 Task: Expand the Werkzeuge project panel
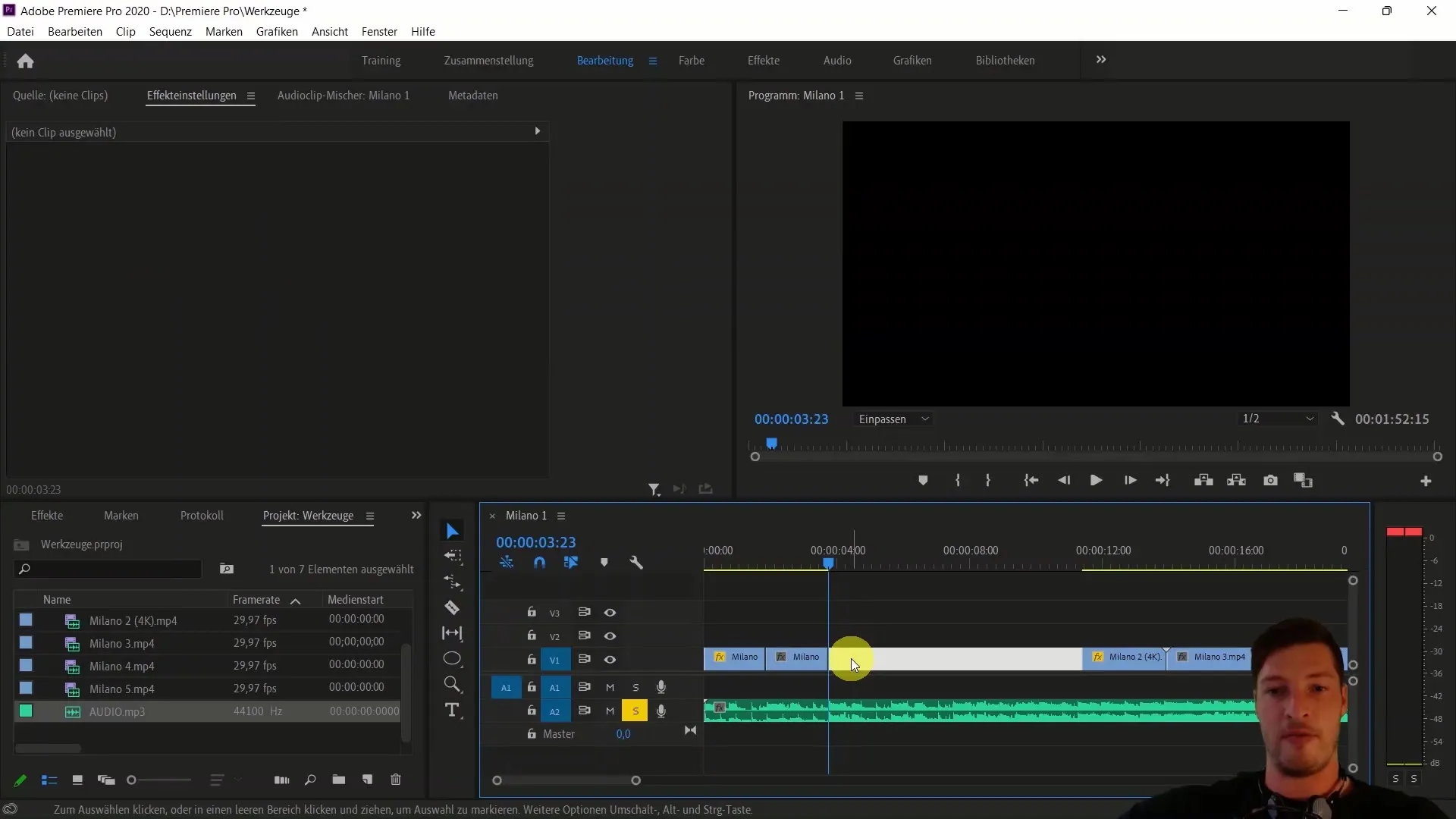coord(416,514)
